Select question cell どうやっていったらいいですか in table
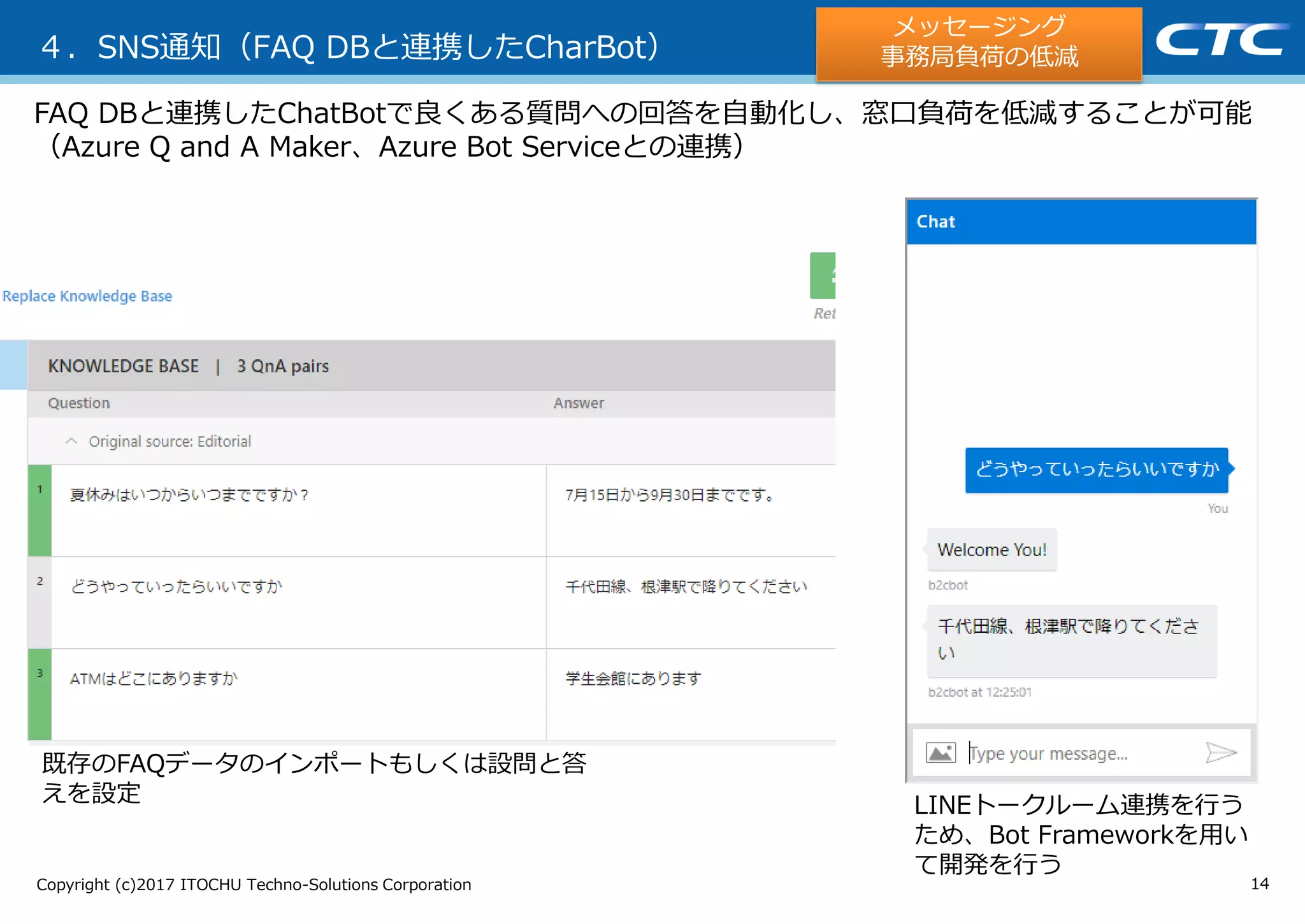This screenshot has height=924, width=1305. 298,602
